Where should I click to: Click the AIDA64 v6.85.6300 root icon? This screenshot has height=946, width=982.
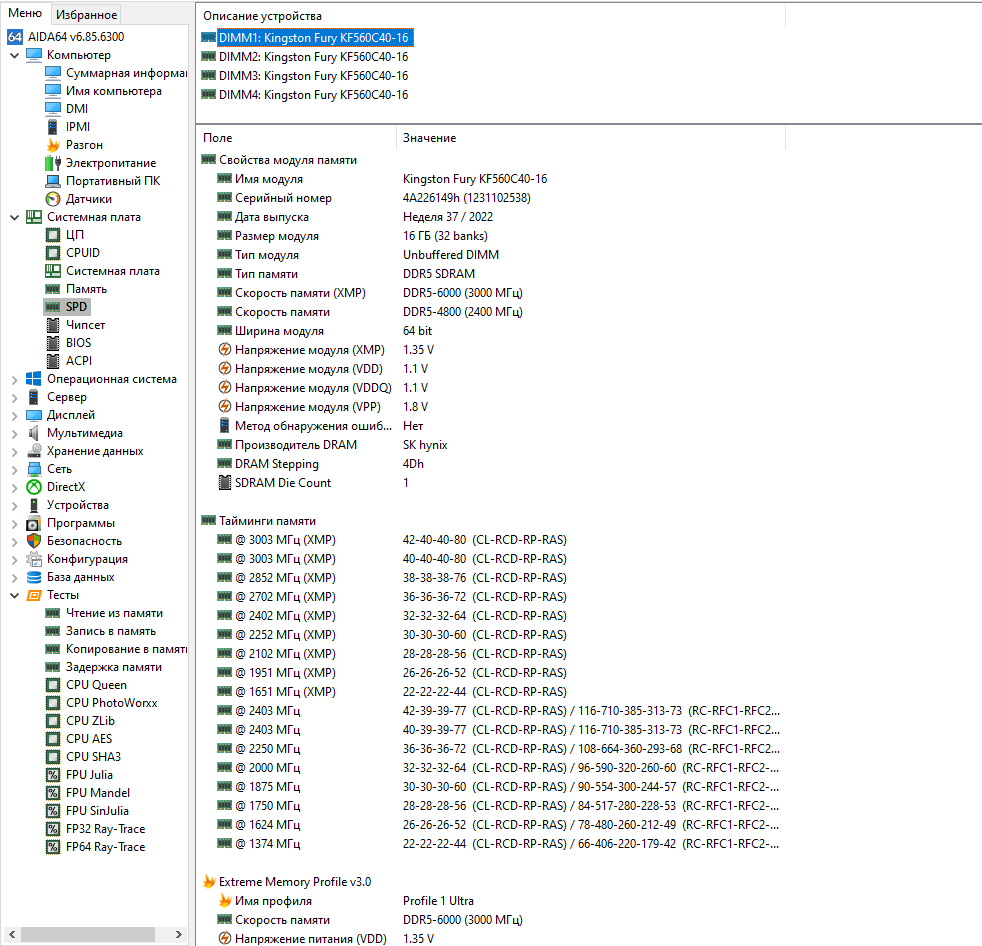tap(15, 37)
